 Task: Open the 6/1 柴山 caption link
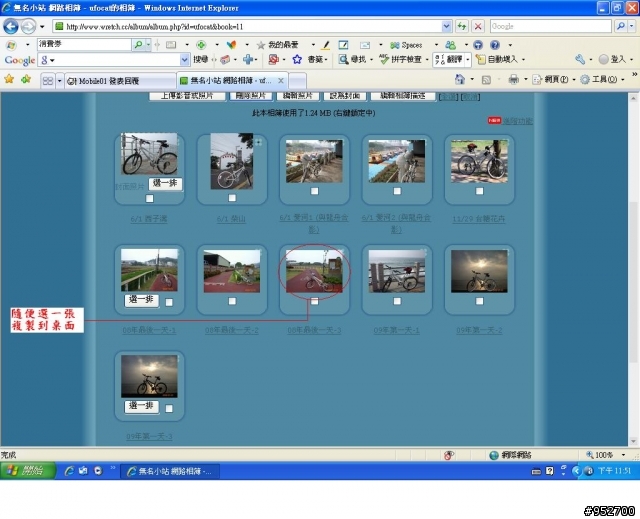pos(231,219)
